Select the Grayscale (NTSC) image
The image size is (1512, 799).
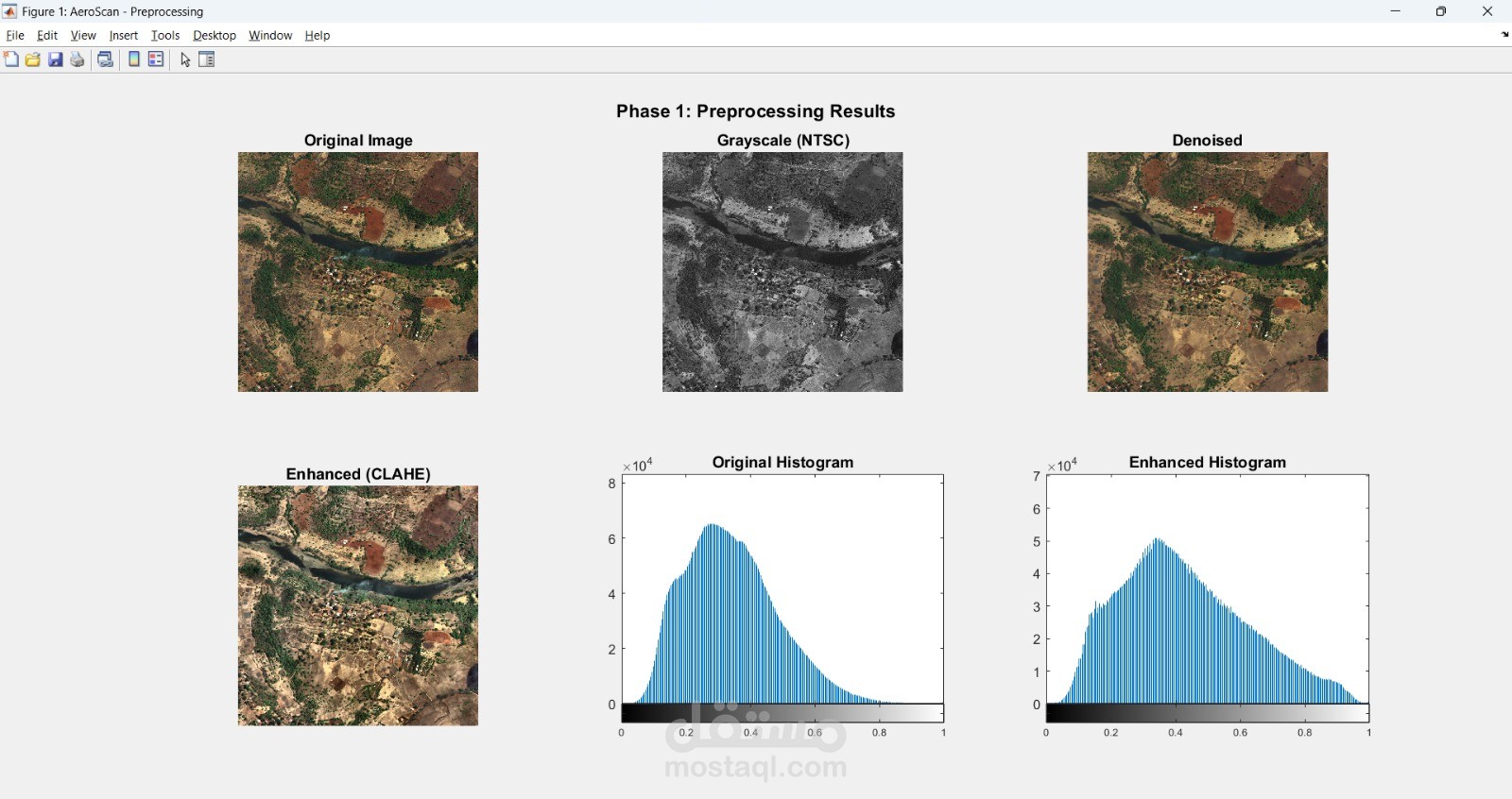782,272
